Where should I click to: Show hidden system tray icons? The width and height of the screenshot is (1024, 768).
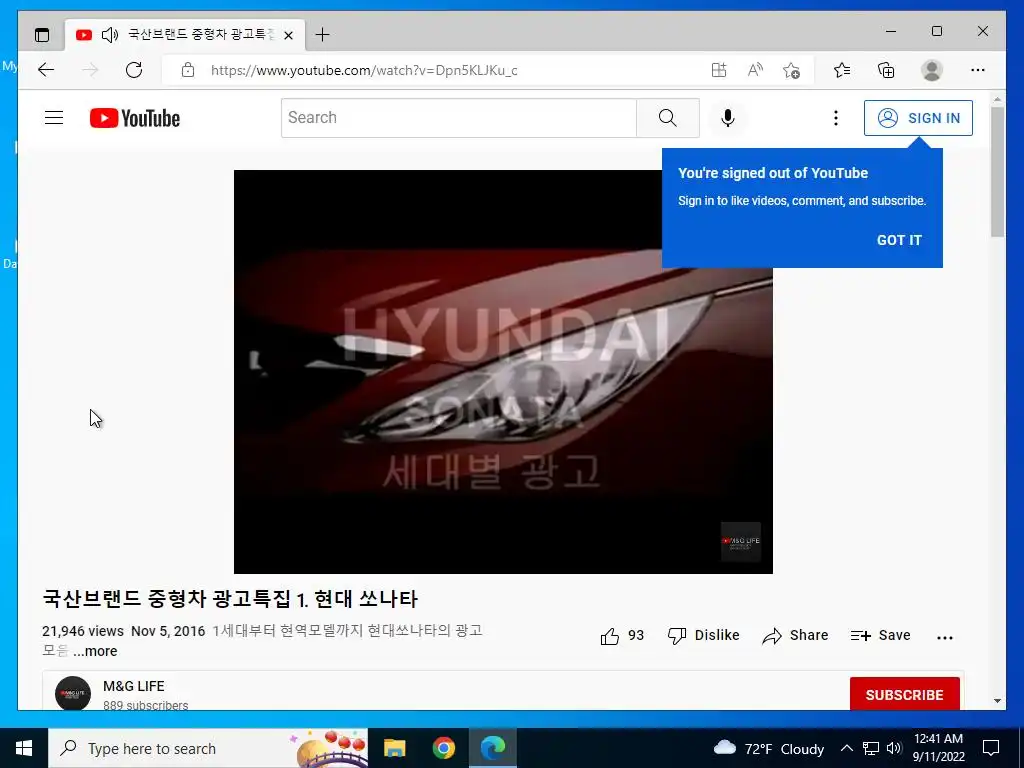pyautogui.click(x=846, y=748)
